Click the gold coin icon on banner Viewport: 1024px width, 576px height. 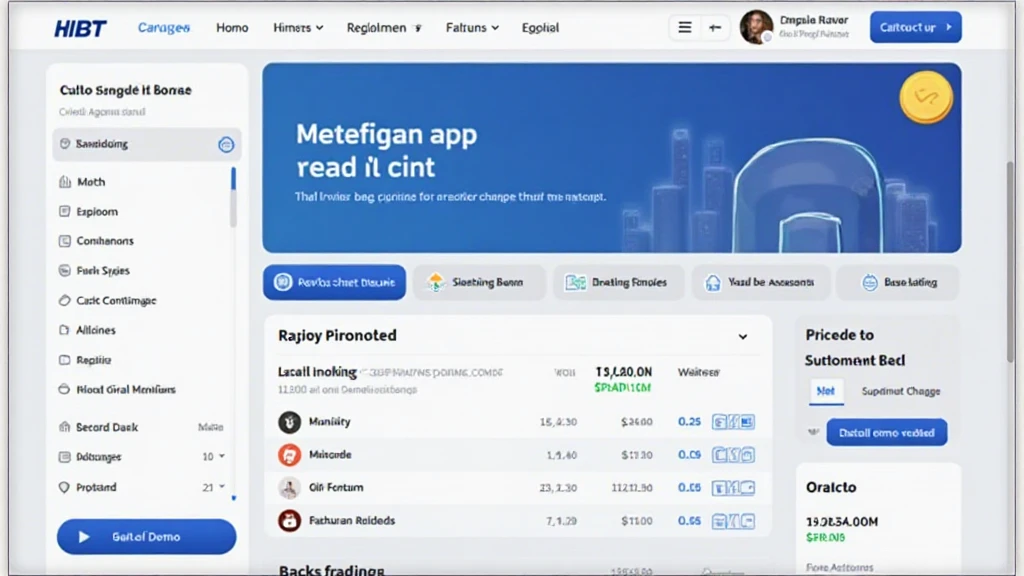(925, 98)
